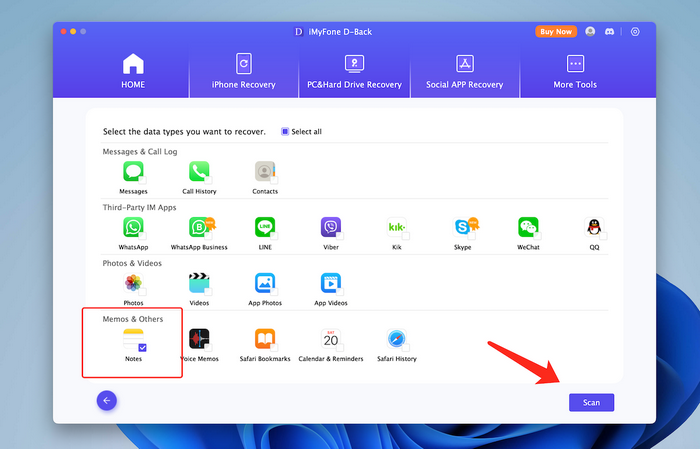The width and height of the screenshot is (700, 449).
Task: Switch to the HOME tab
Action: [133, 71]
